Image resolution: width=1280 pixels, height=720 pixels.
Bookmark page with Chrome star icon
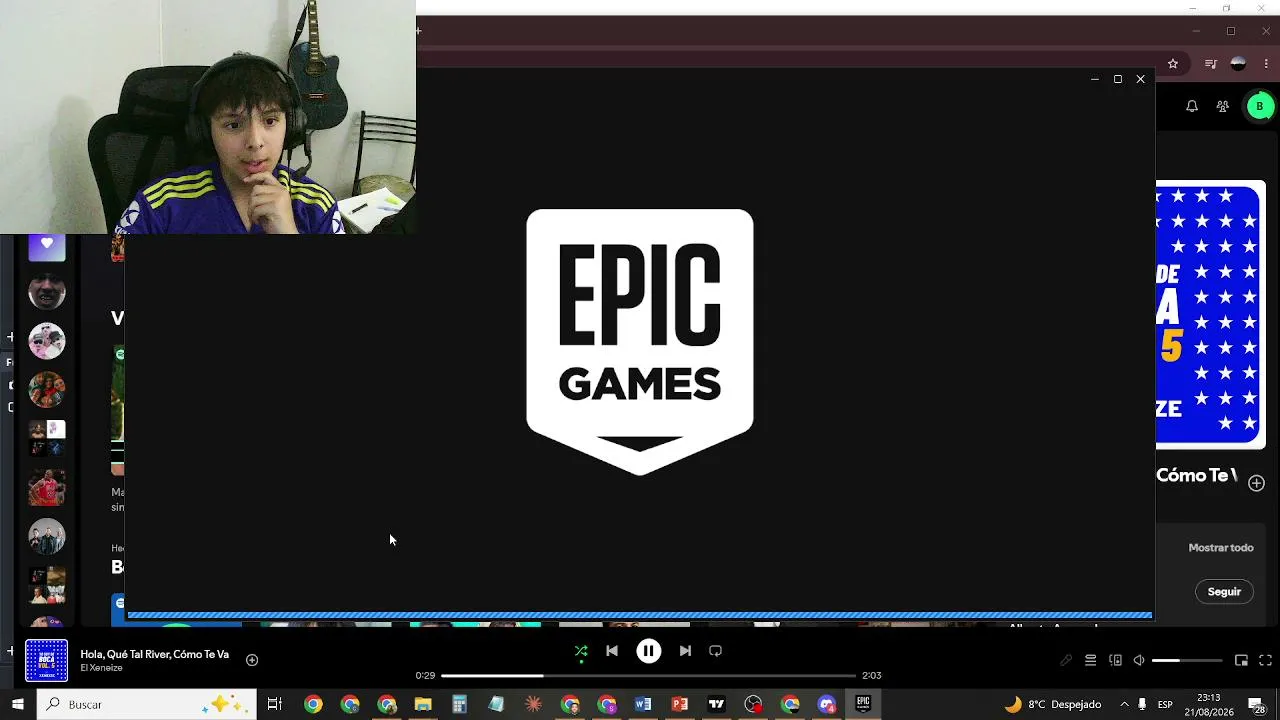click(1173, 64)
